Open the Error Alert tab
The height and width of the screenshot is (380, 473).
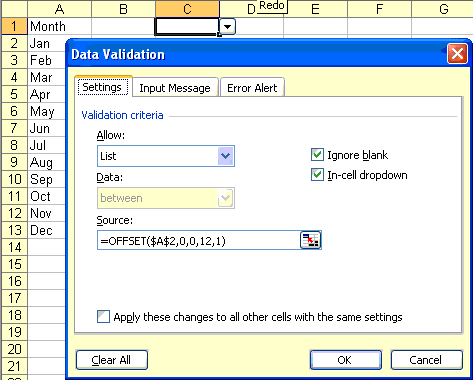(252, 88)
